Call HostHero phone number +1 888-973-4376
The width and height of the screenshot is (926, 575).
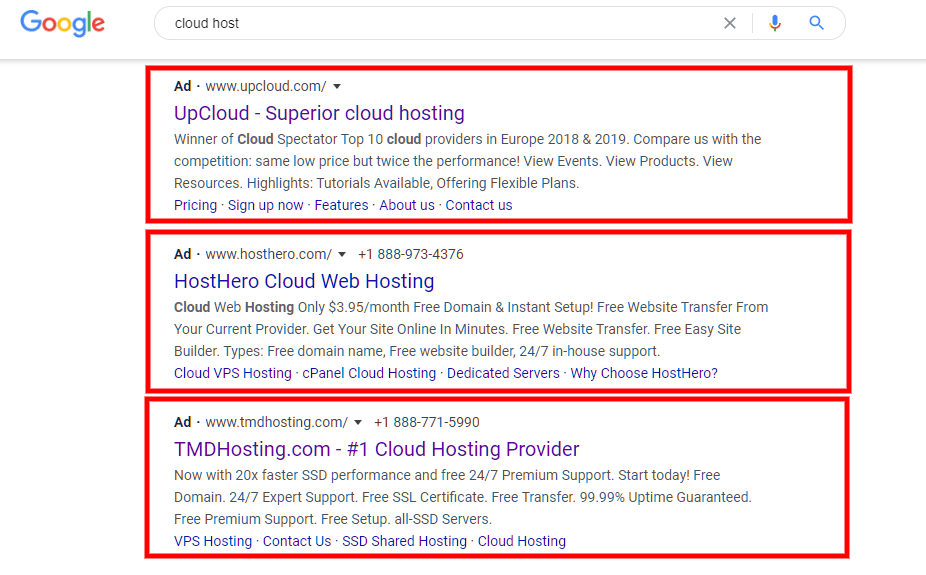point(410,255)
